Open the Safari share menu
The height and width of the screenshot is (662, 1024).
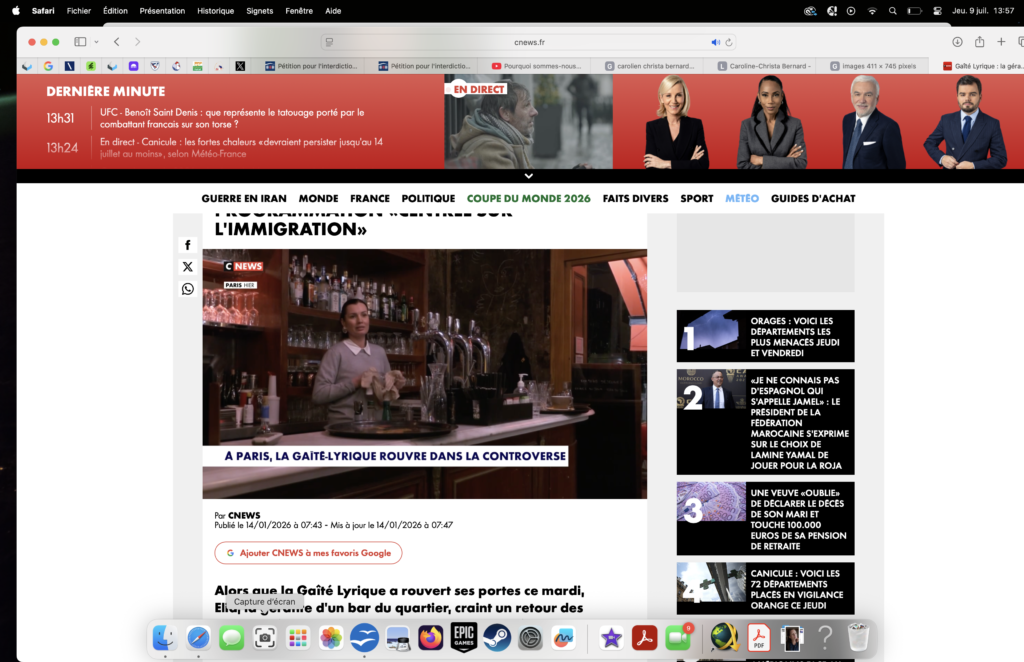coord(980,42)
